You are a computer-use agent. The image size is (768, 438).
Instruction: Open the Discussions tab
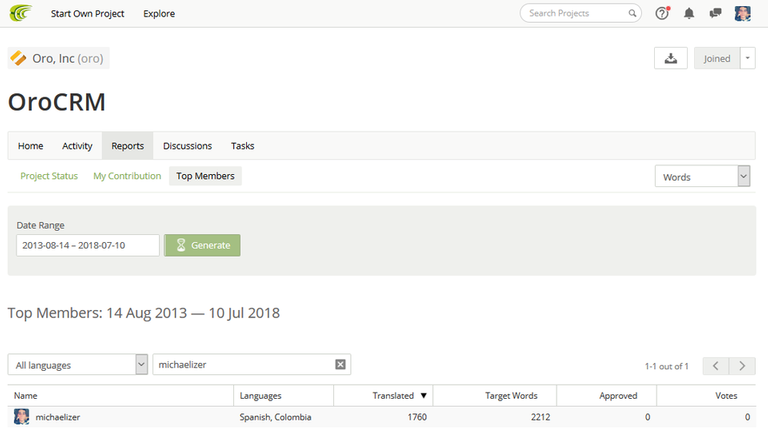point(187,146)
